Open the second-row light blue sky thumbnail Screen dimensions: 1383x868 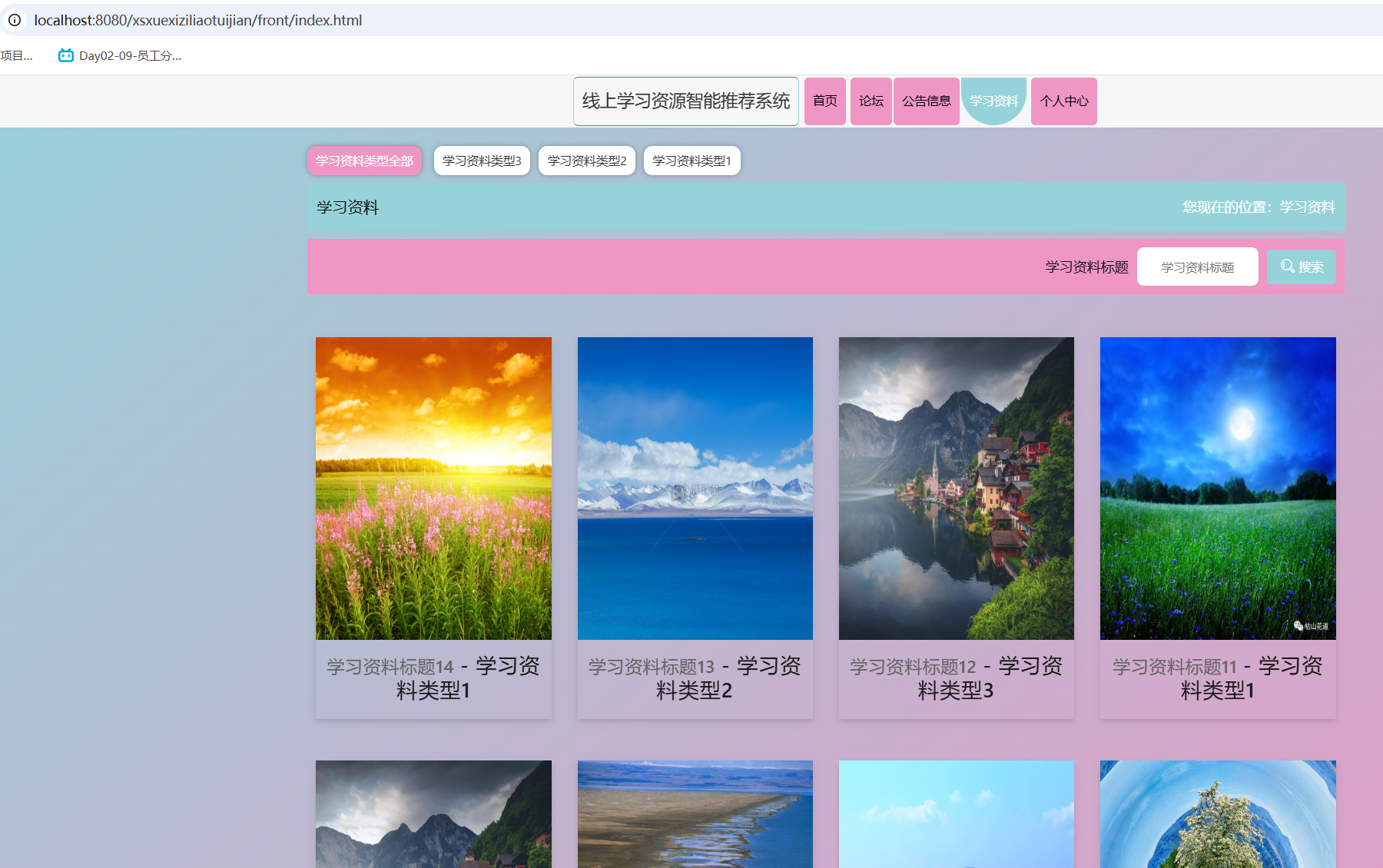click(957, 814)
